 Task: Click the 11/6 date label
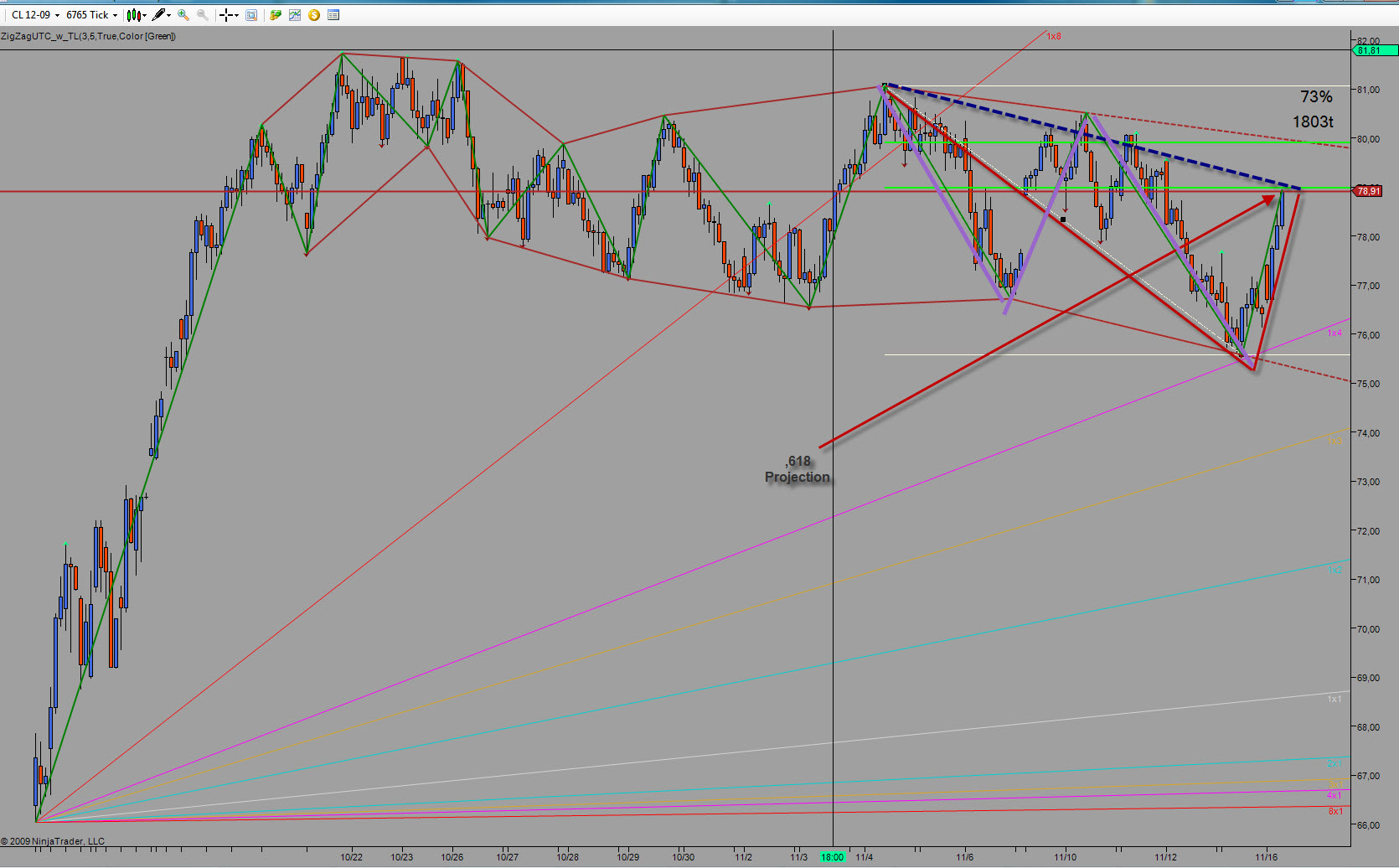tap(965, 857)
